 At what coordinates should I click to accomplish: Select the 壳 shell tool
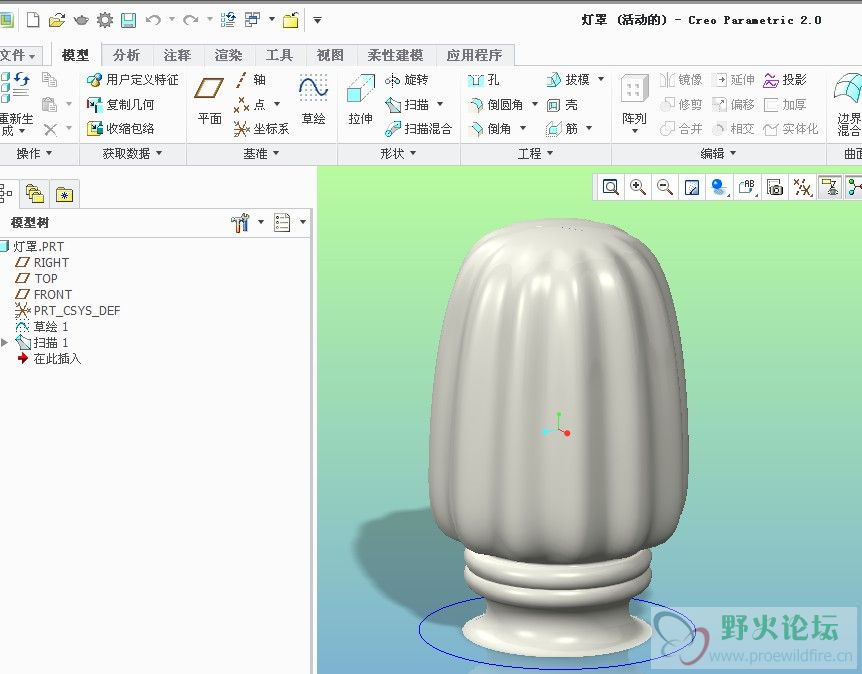[562, 104]
